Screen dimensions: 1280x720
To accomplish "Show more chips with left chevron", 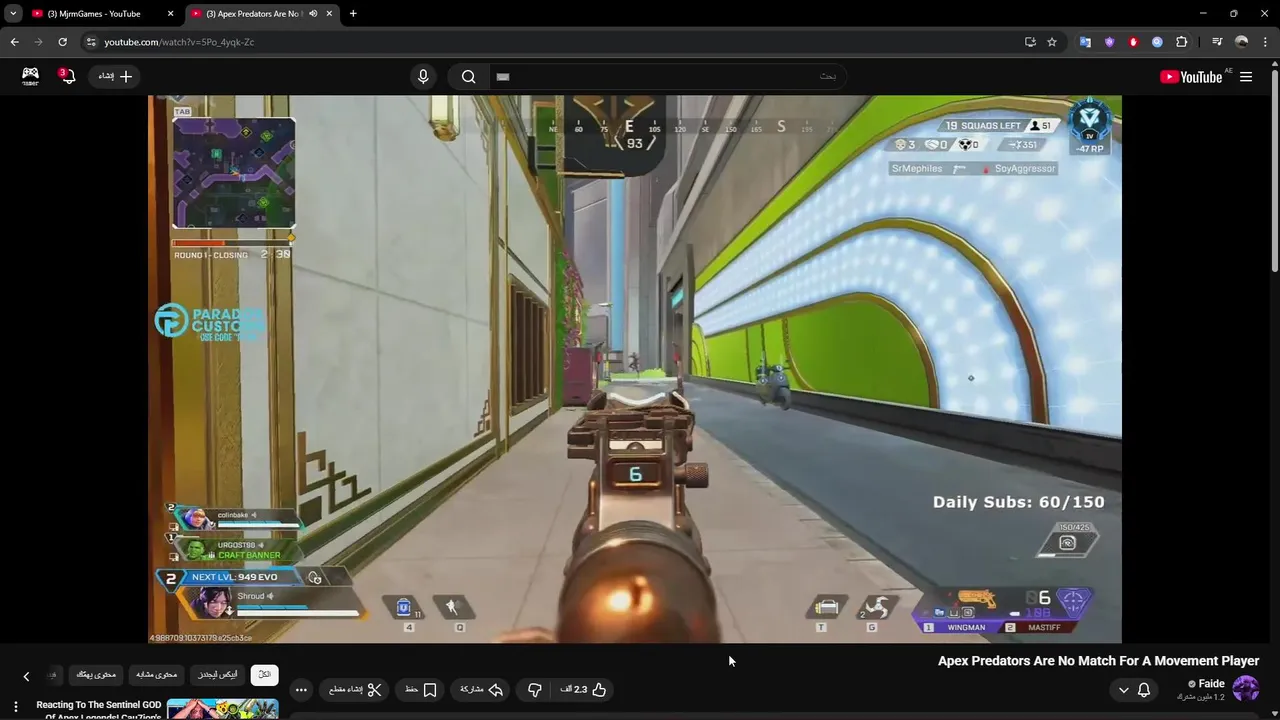I will click(26, 676).
